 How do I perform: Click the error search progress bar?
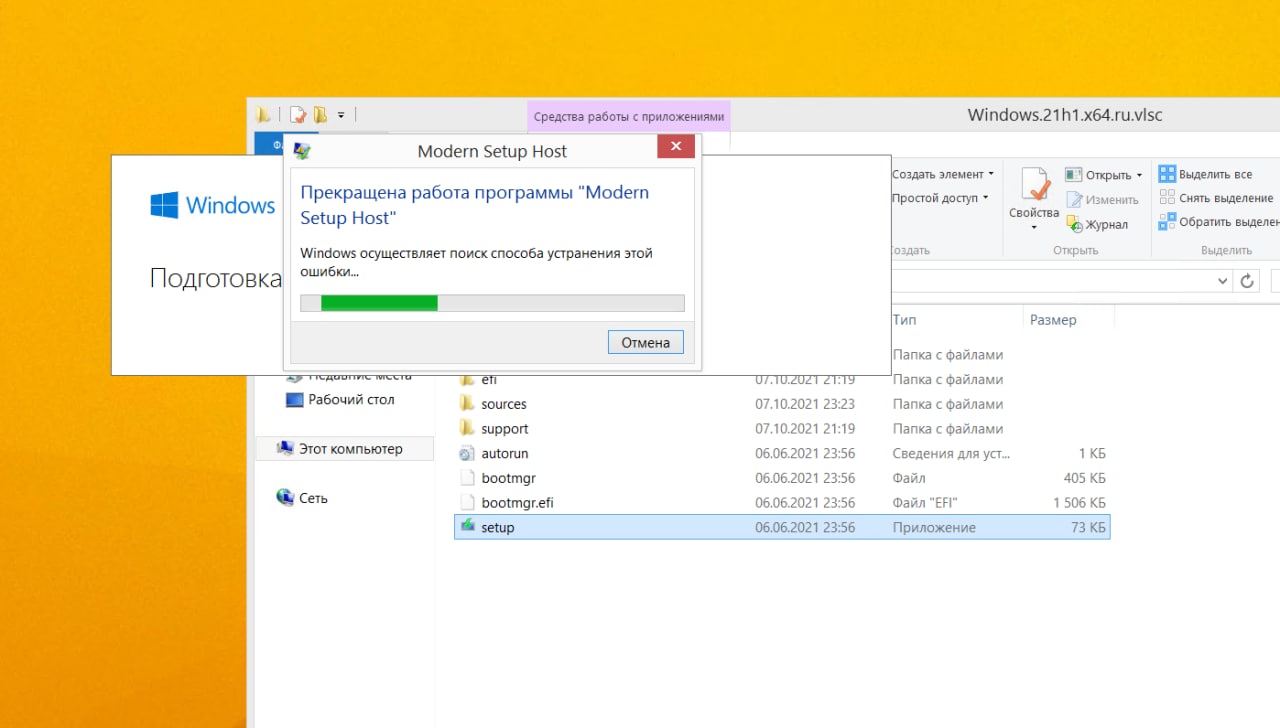click(492, 303)
